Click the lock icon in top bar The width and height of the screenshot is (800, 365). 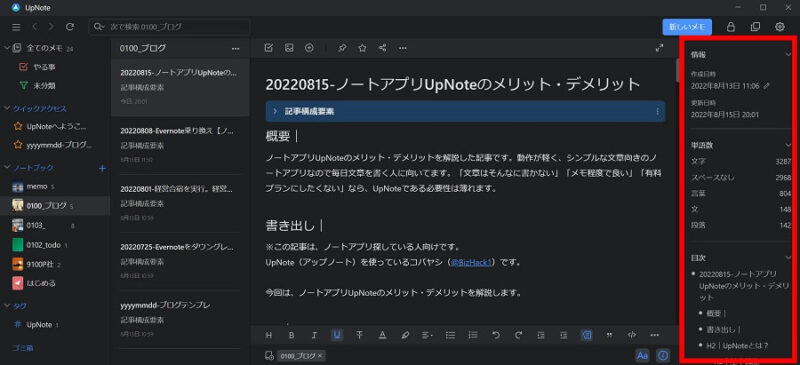tap(731, 27)
